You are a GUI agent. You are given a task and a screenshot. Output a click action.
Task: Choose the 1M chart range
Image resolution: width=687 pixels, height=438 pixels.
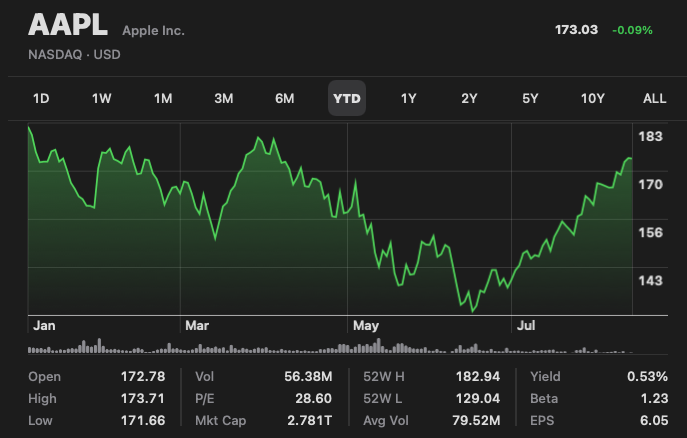[x=163, y=99]
